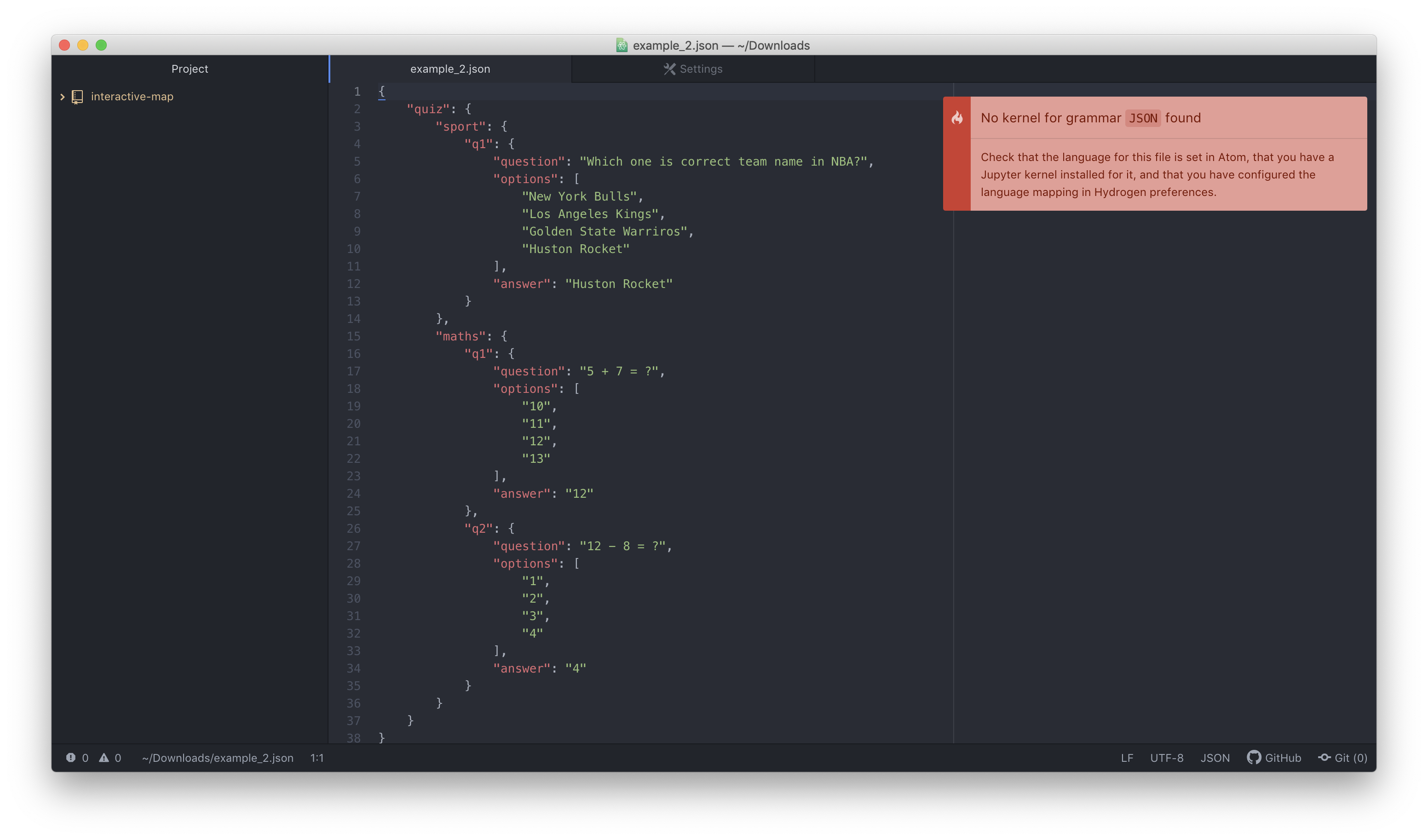Click the warning triangle icon in status bar

pyautogui.click(x=104, y=757)
